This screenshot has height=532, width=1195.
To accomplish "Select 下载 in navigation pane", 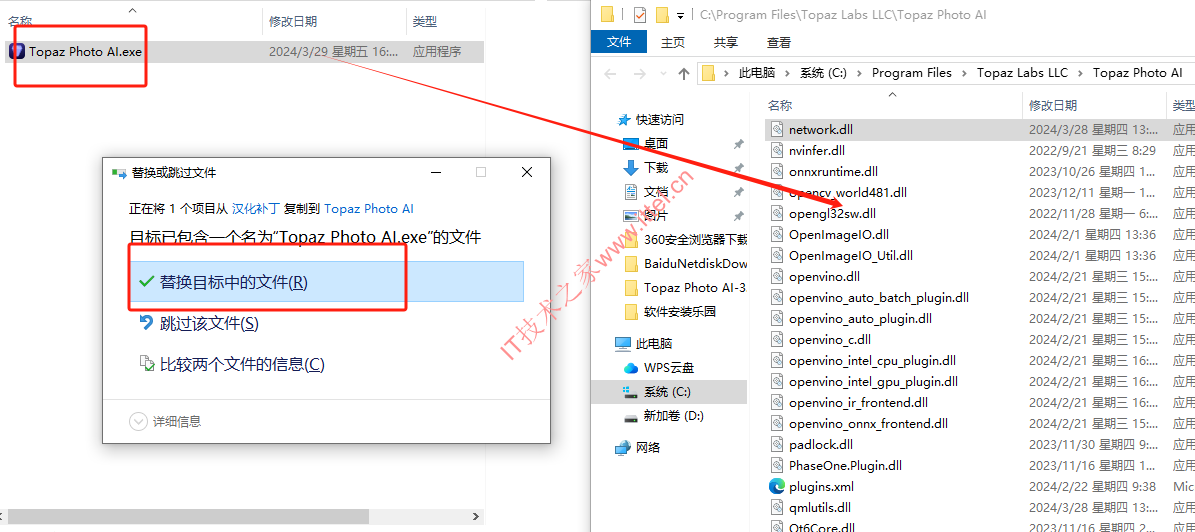I will (655, 167).
